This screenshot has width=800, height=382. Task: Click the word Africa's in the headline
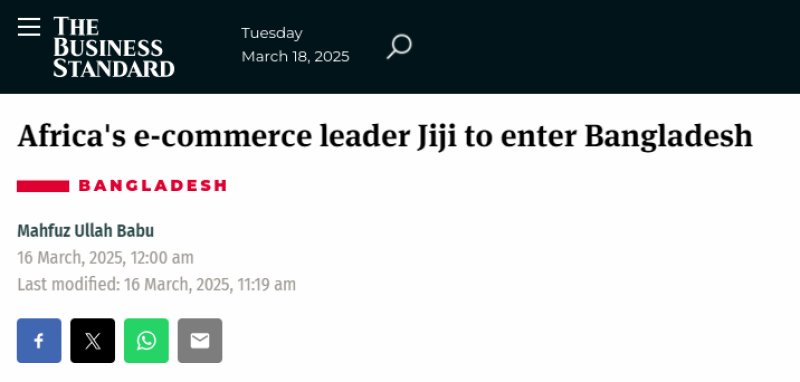click(x=72, y=136)
